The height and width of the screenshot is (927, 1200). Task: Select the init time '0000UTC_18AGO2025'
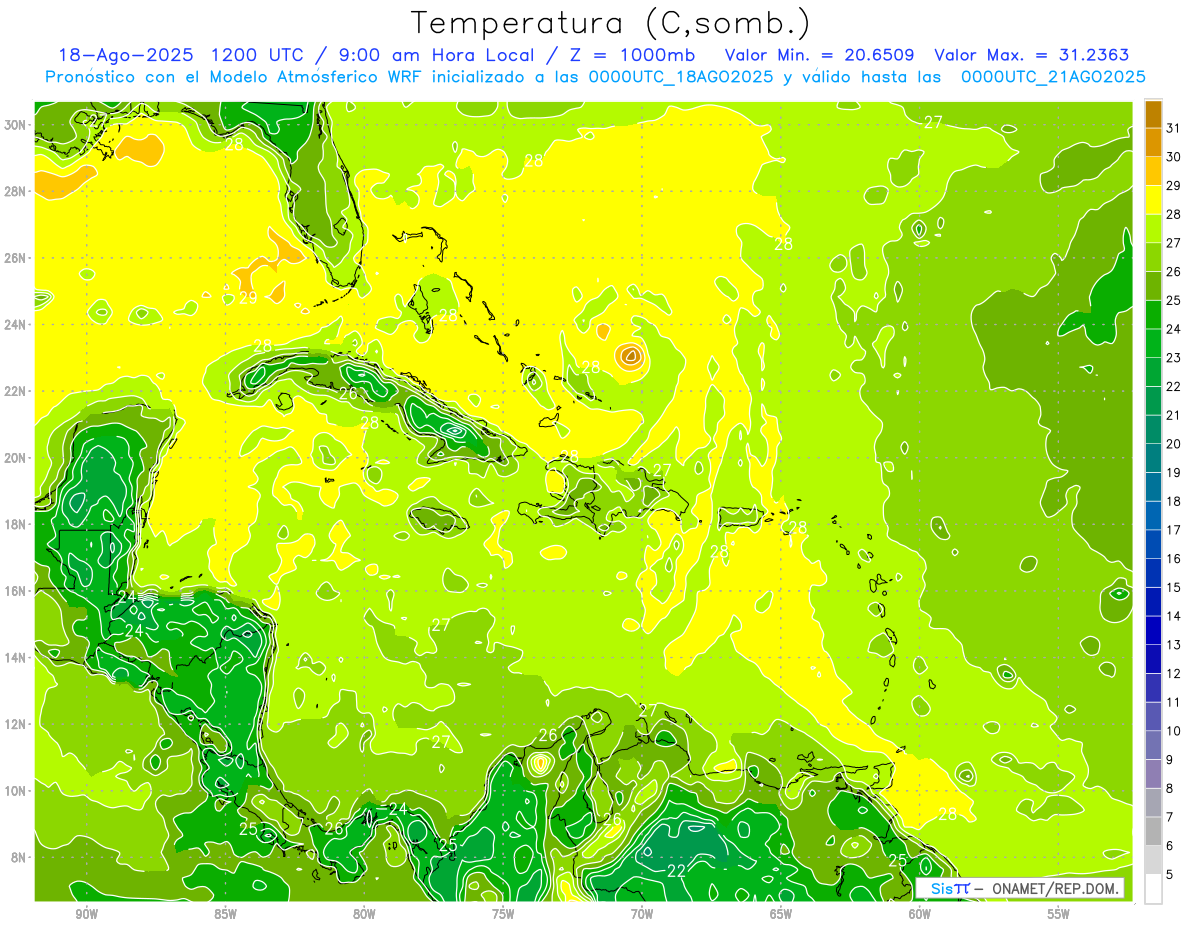(681, 76)
